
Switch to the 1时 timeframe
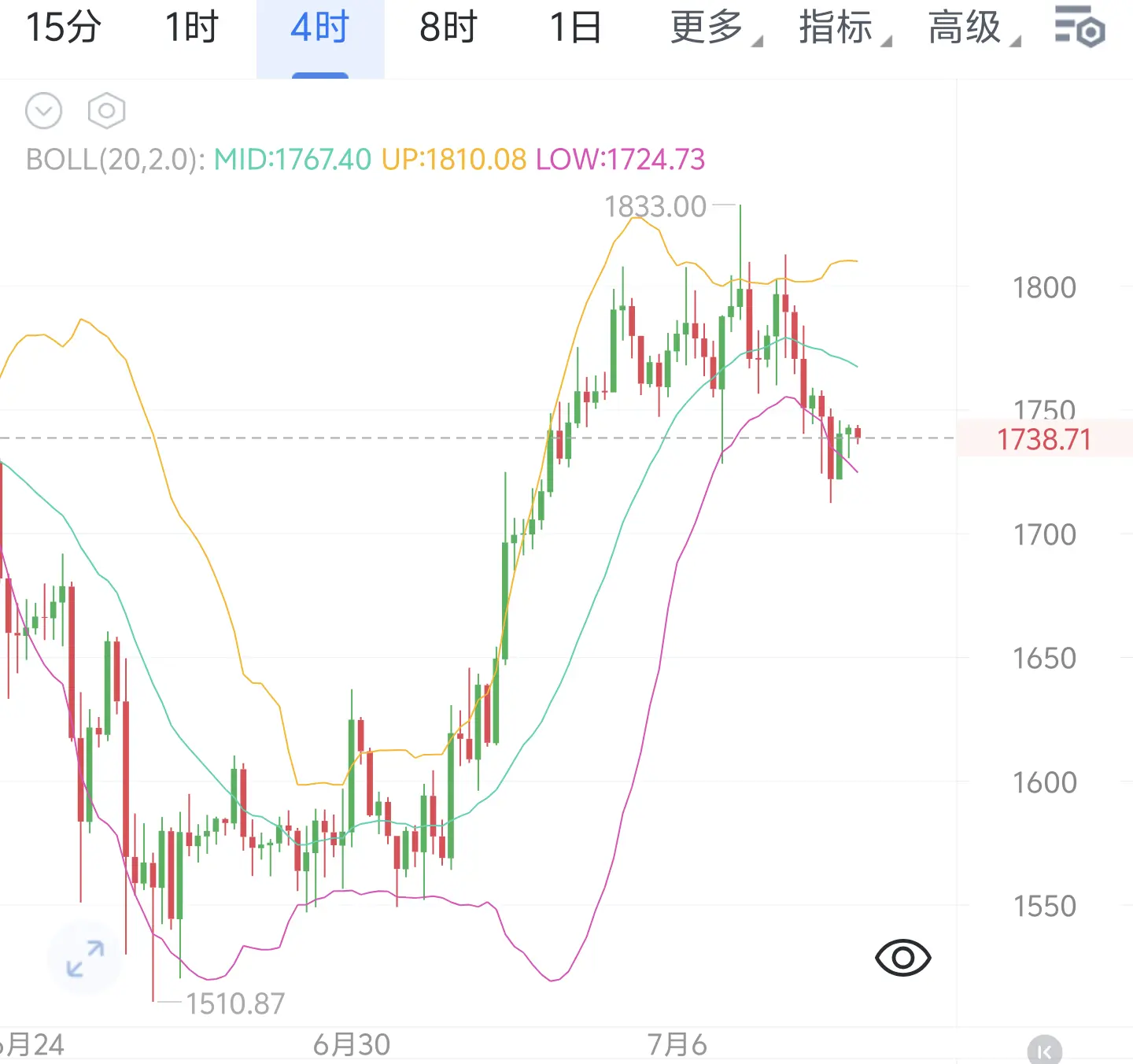coord(191,28)
